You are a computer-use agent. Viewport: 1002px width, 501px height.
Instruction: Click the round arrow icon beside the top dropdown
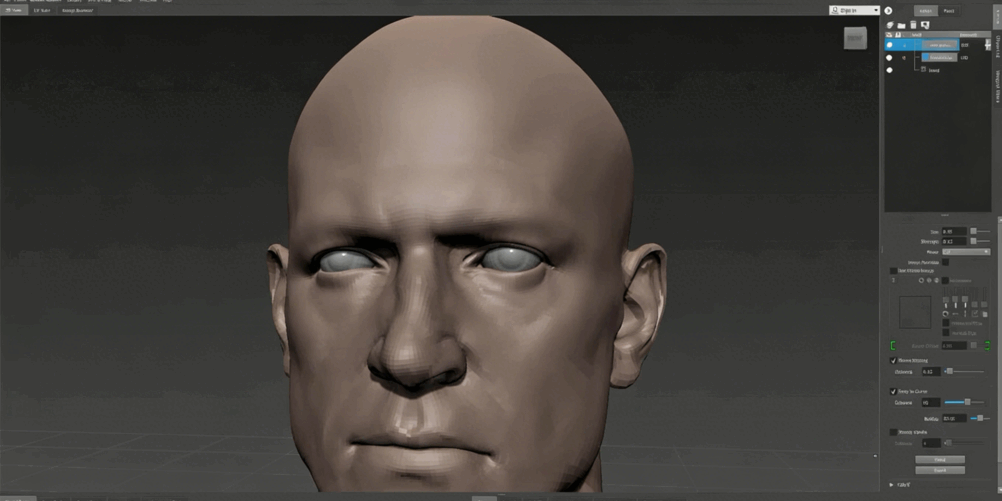(888, 11)
